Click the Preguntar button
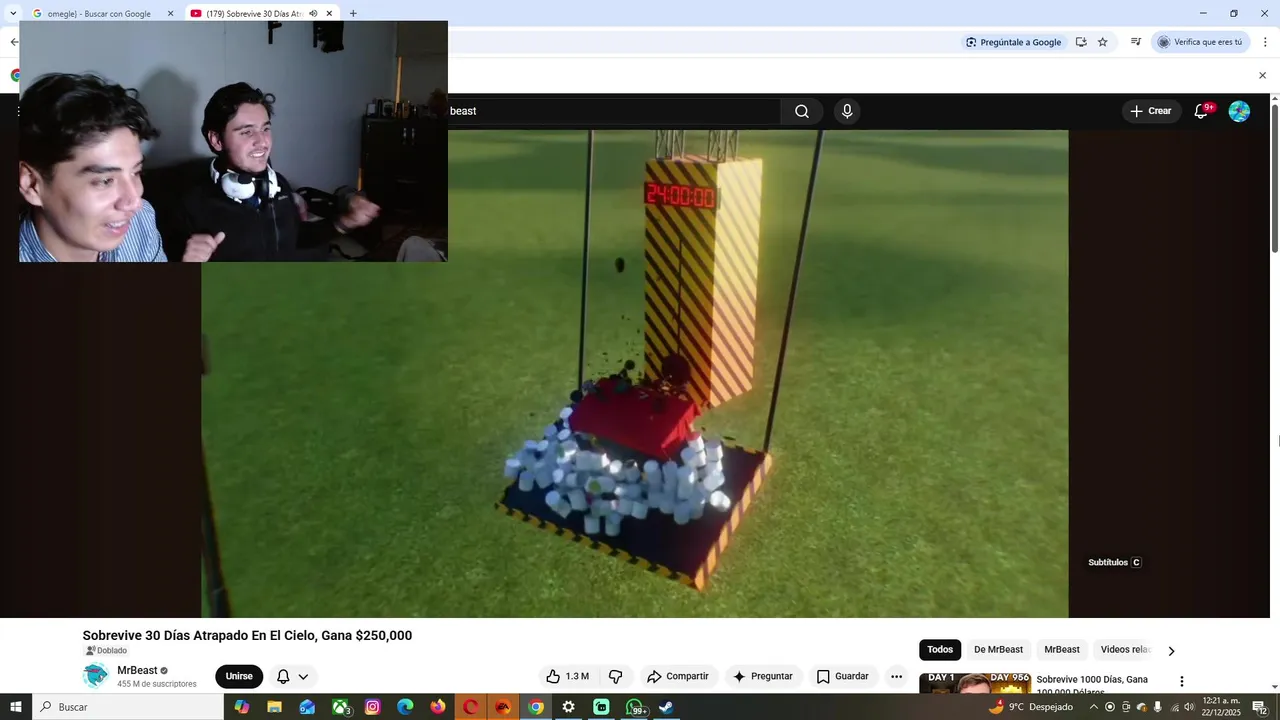 [x=763, y=676]
